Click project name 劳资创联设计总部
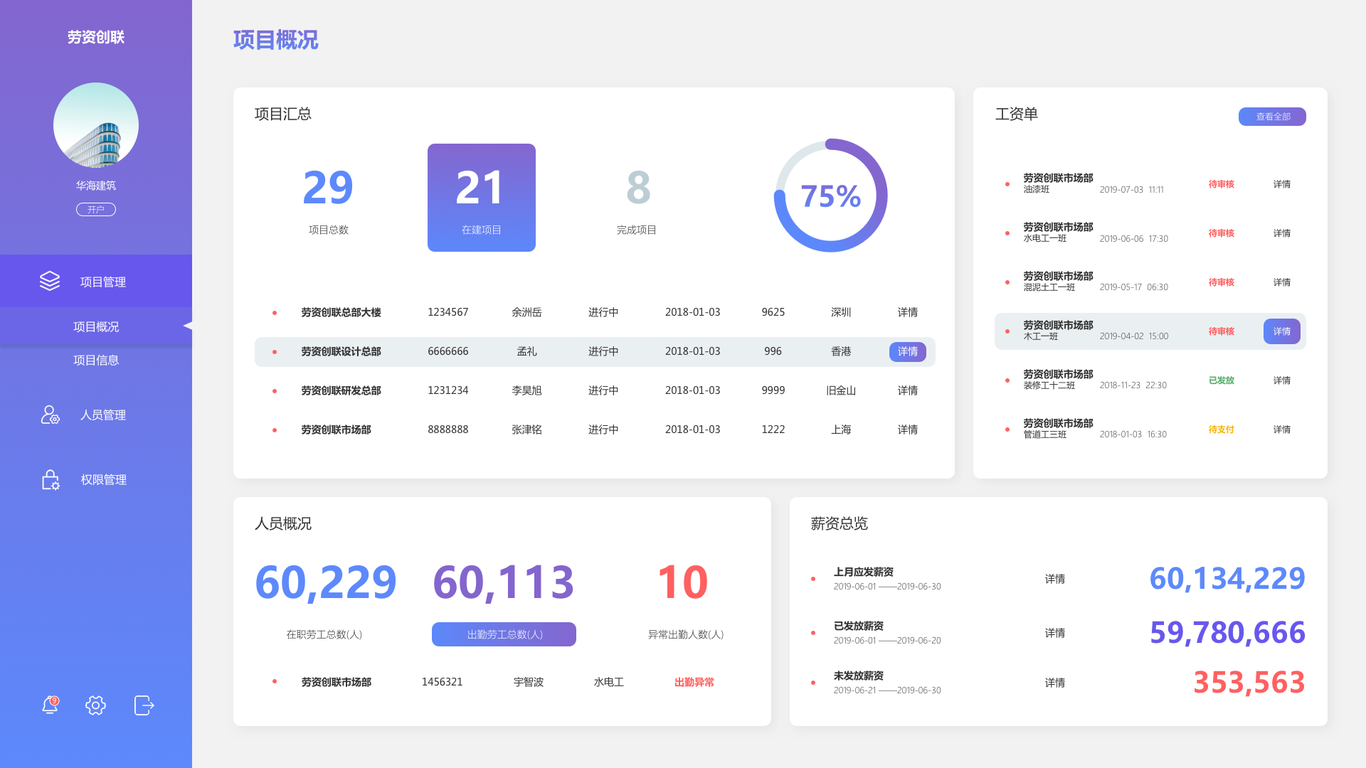Image resolution: width=1366 pixels, height=768 pixels. 341,352
